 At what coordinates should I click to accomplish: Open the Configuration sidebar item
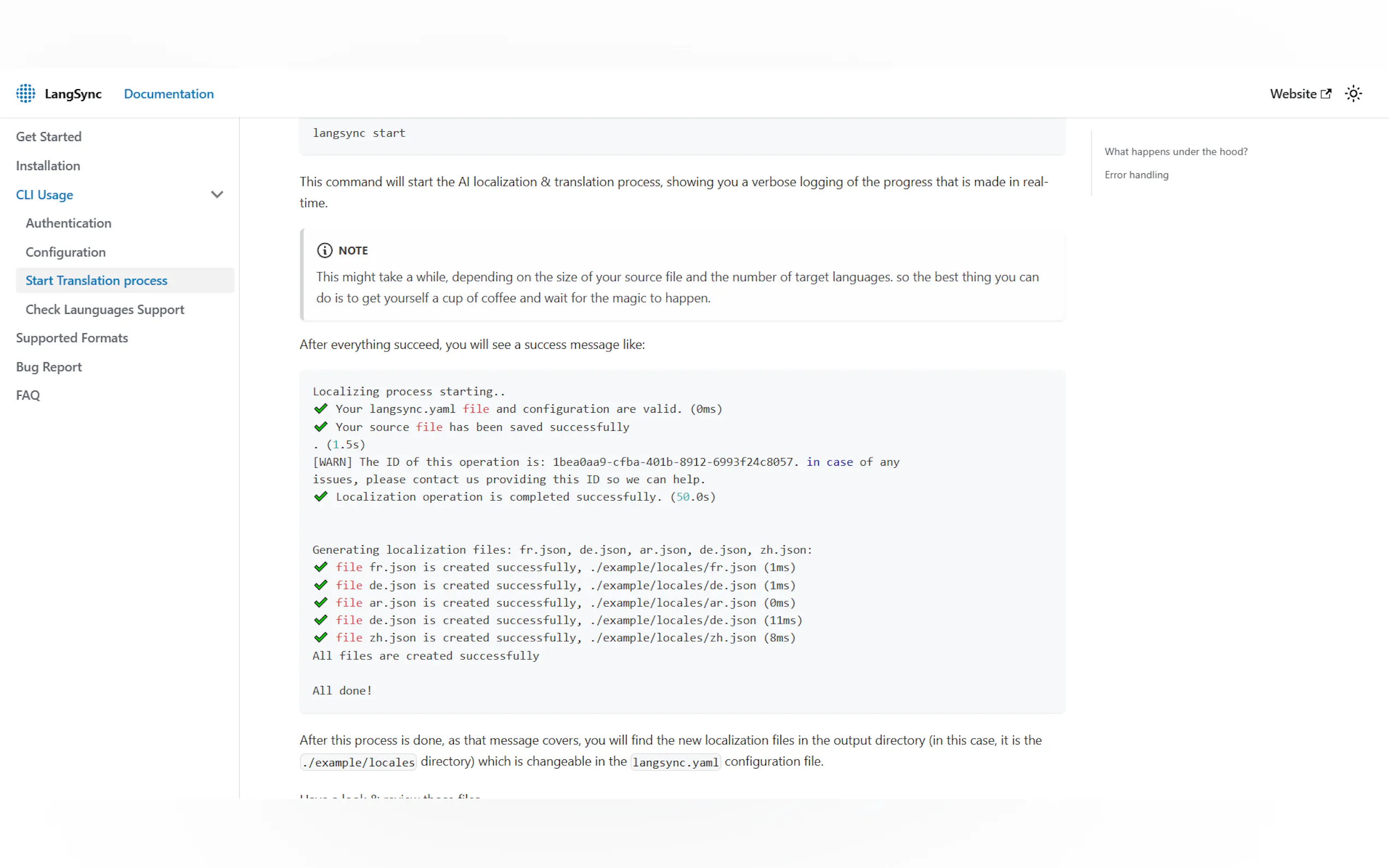66,252
